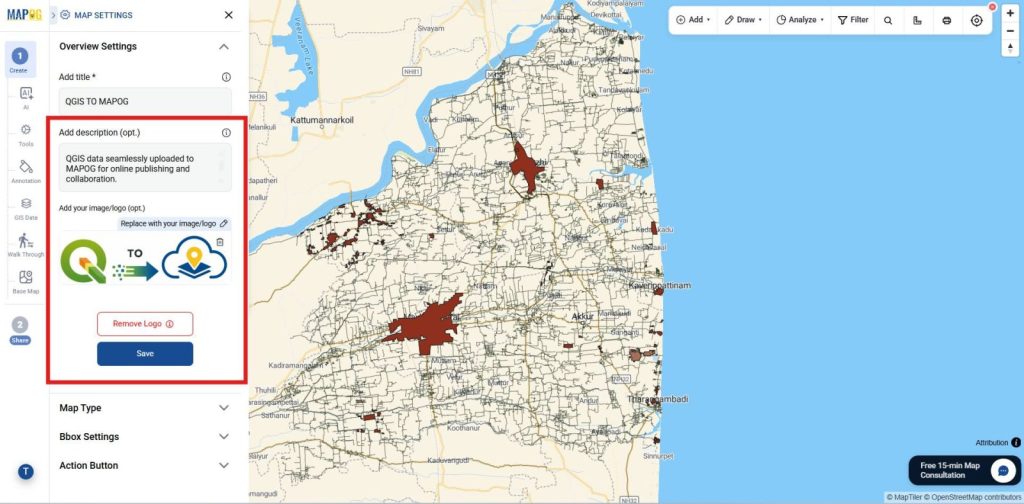This screenshot has width=1024, height=504.
Task: Click the print map icon
Action: point(947,20)
